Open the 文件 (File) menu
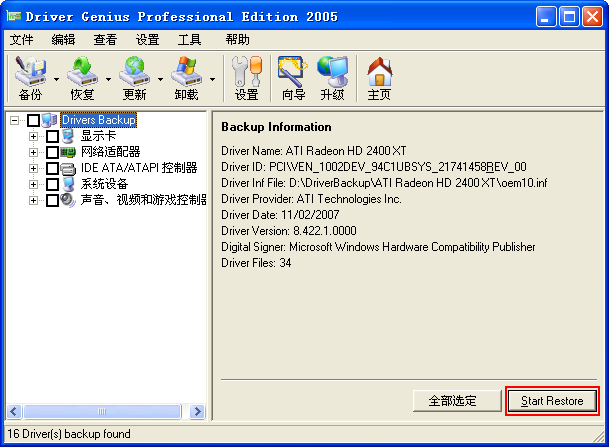Viewport: 609px width, 447px height. point(21,40)
